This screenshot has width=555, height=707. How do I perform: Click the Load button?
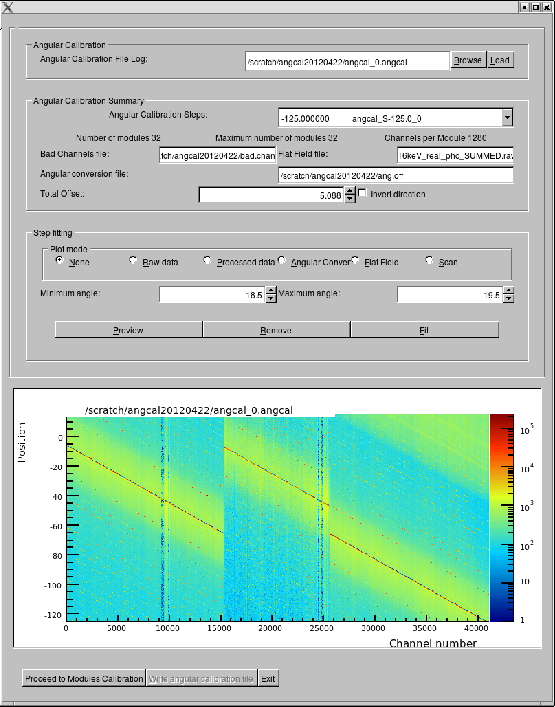(x=500, y=60)
